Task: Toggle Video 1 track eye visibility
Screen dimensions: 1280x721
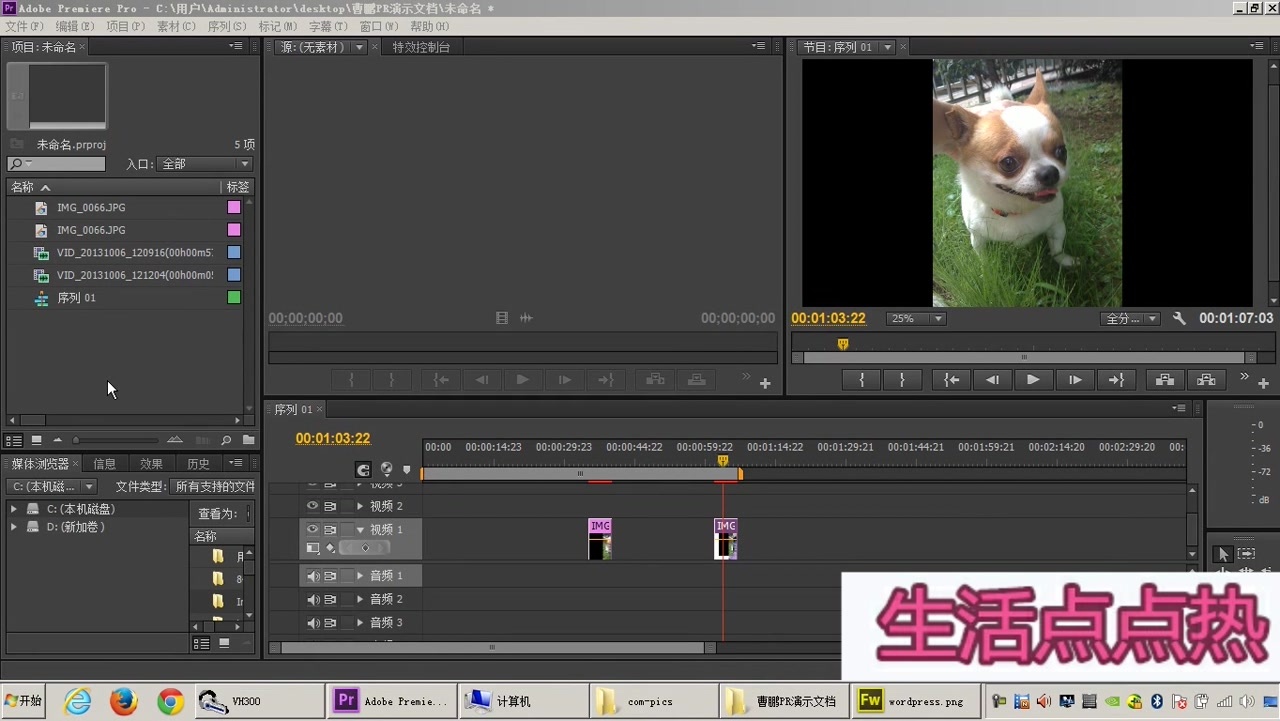Action: 312,530
